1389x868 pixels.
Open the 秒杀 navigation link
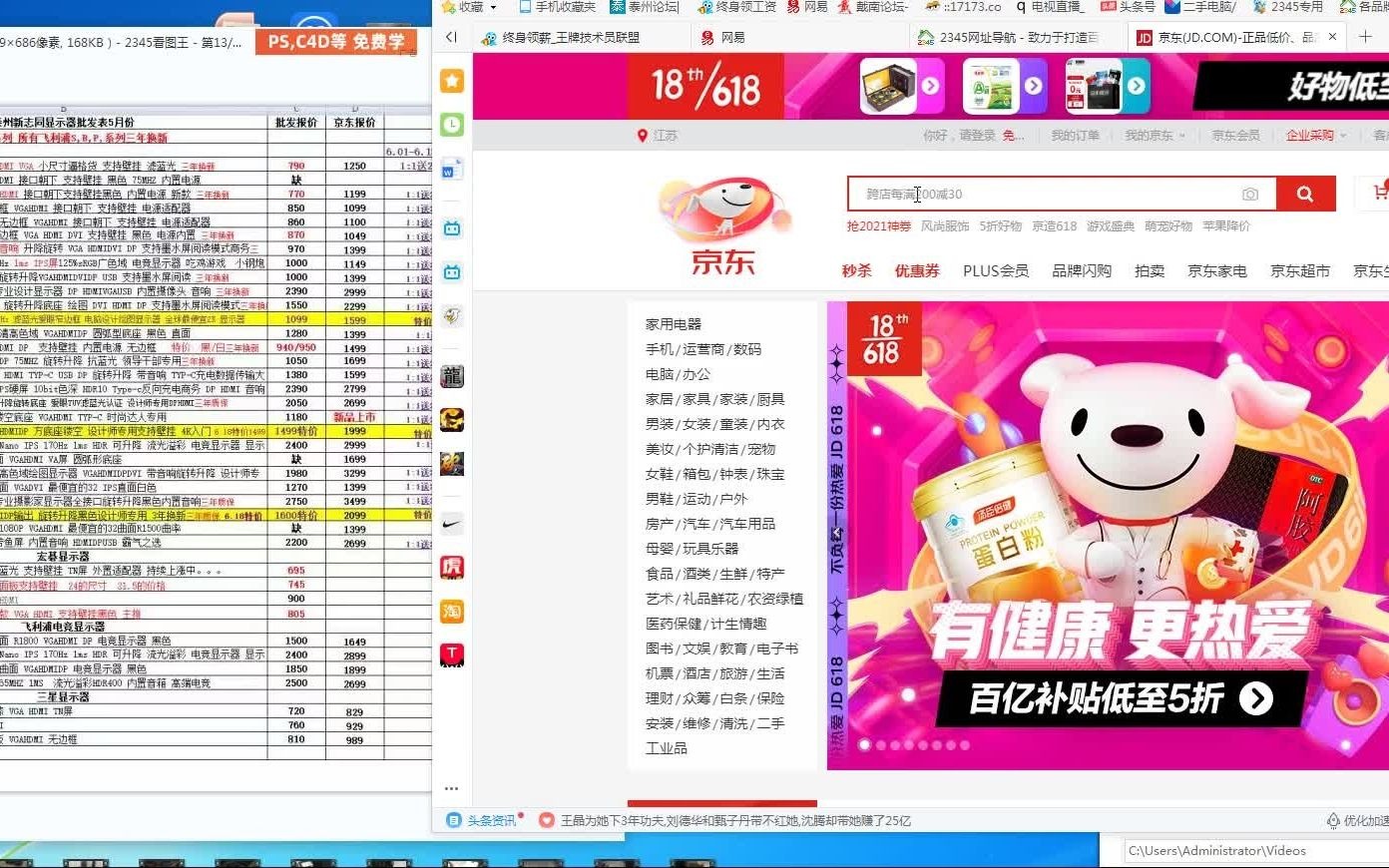[855, 270]
